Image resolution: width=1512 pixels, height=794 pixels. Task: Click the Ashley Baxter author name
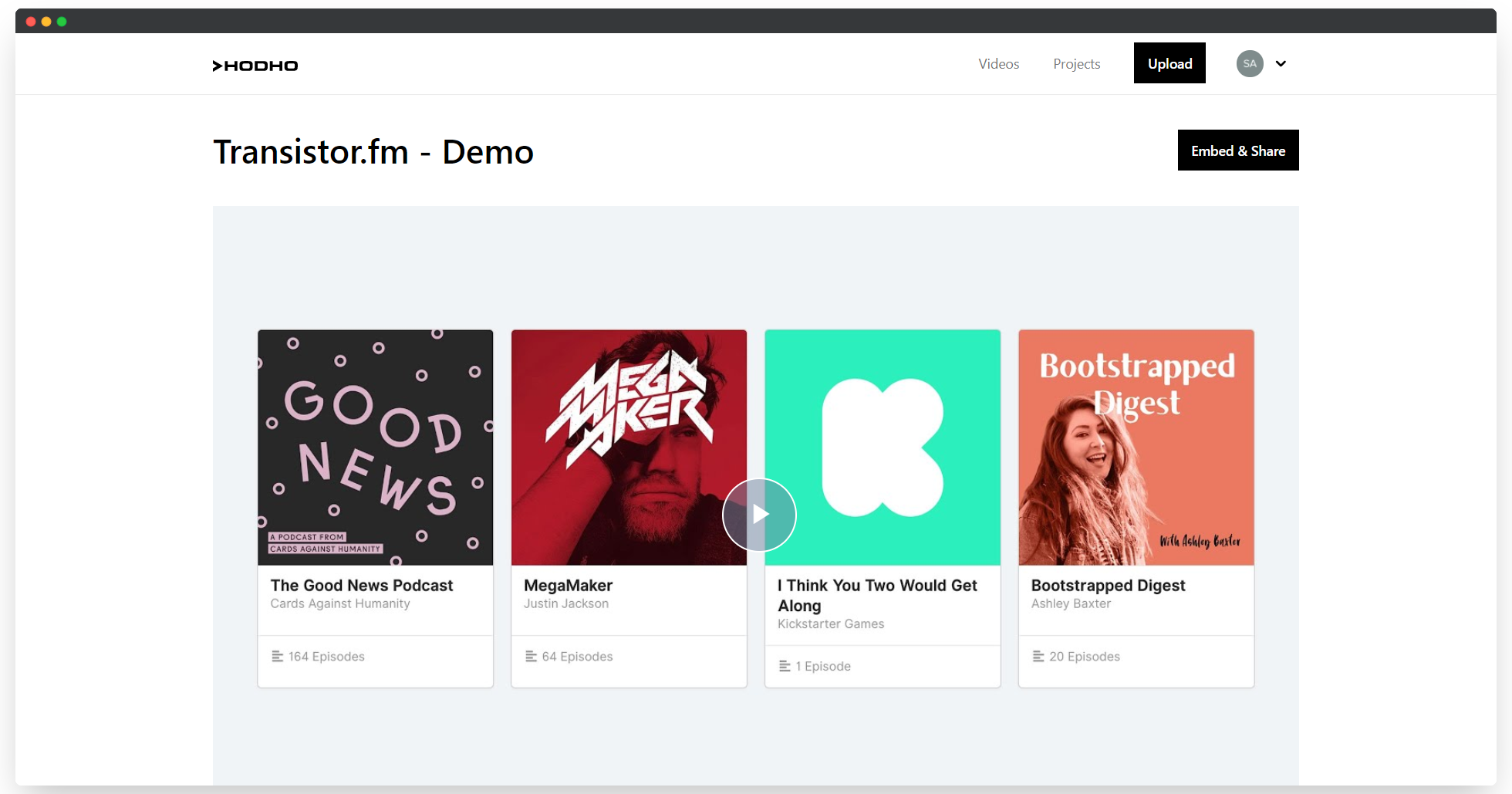coord(1071,603)
